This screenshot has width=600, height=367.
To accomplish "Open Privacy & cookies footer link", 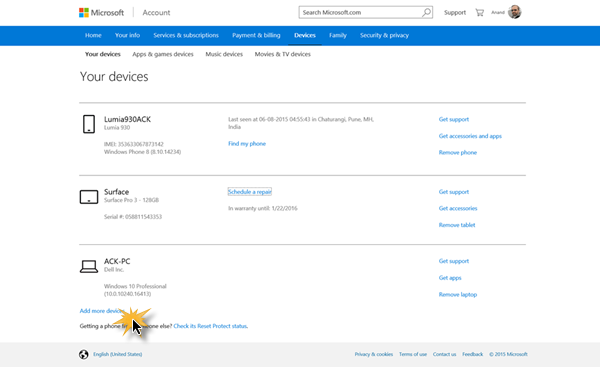I will [x=373, y=354].
